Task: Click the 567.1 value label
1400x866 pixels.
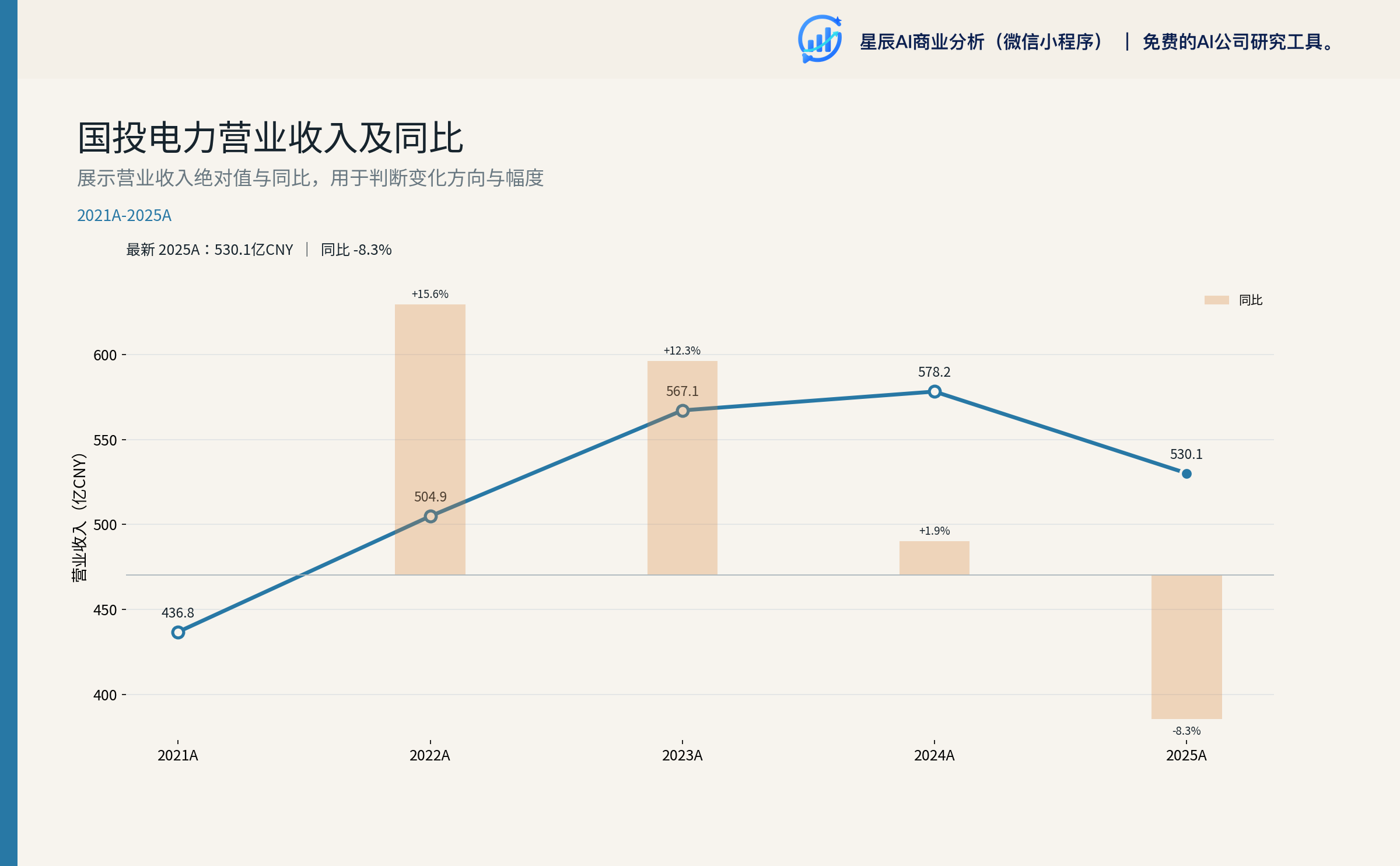Action: tap(682, 391)
